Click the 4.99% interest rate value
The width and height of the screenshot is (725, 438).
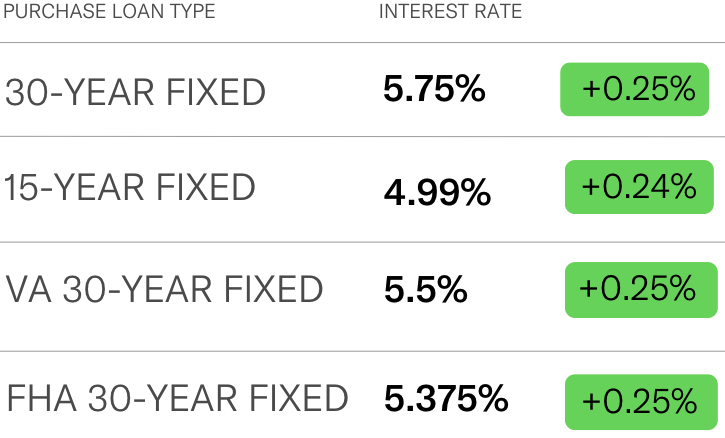(437, 192)
